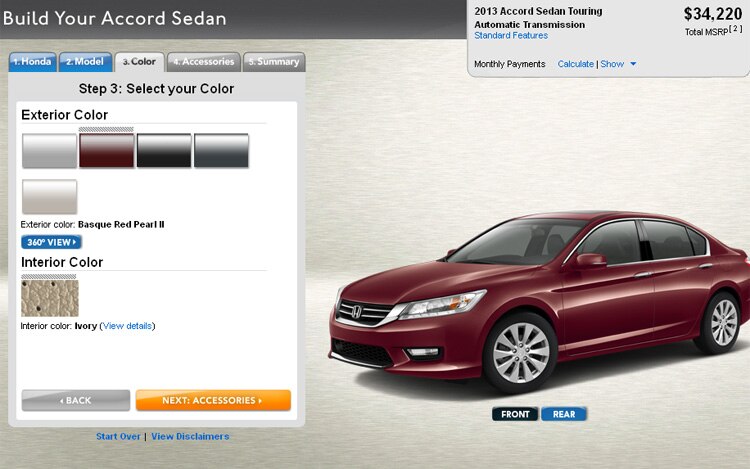Viewport: 750px width, 469px height.
Task: Pick the black exterior color swatch
Action: [x=164, y=151]
